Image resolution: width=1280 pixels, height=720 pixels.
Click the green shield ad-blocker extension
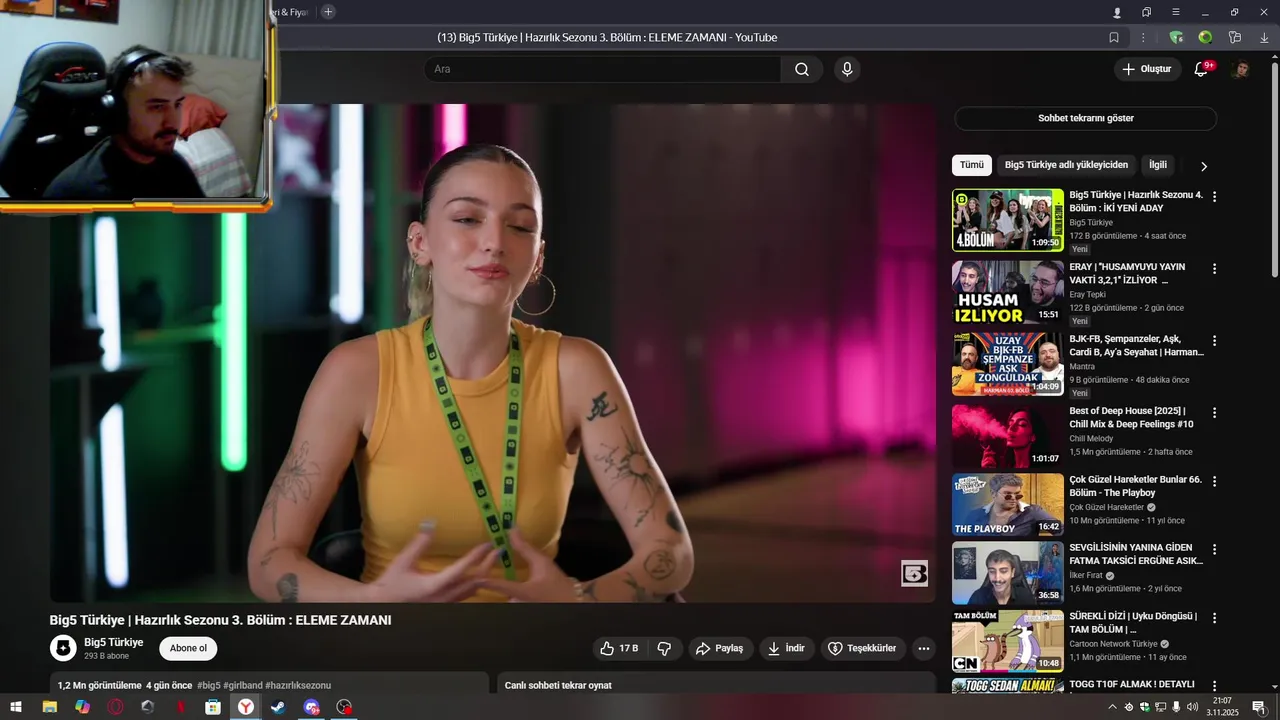(1176, 37)
